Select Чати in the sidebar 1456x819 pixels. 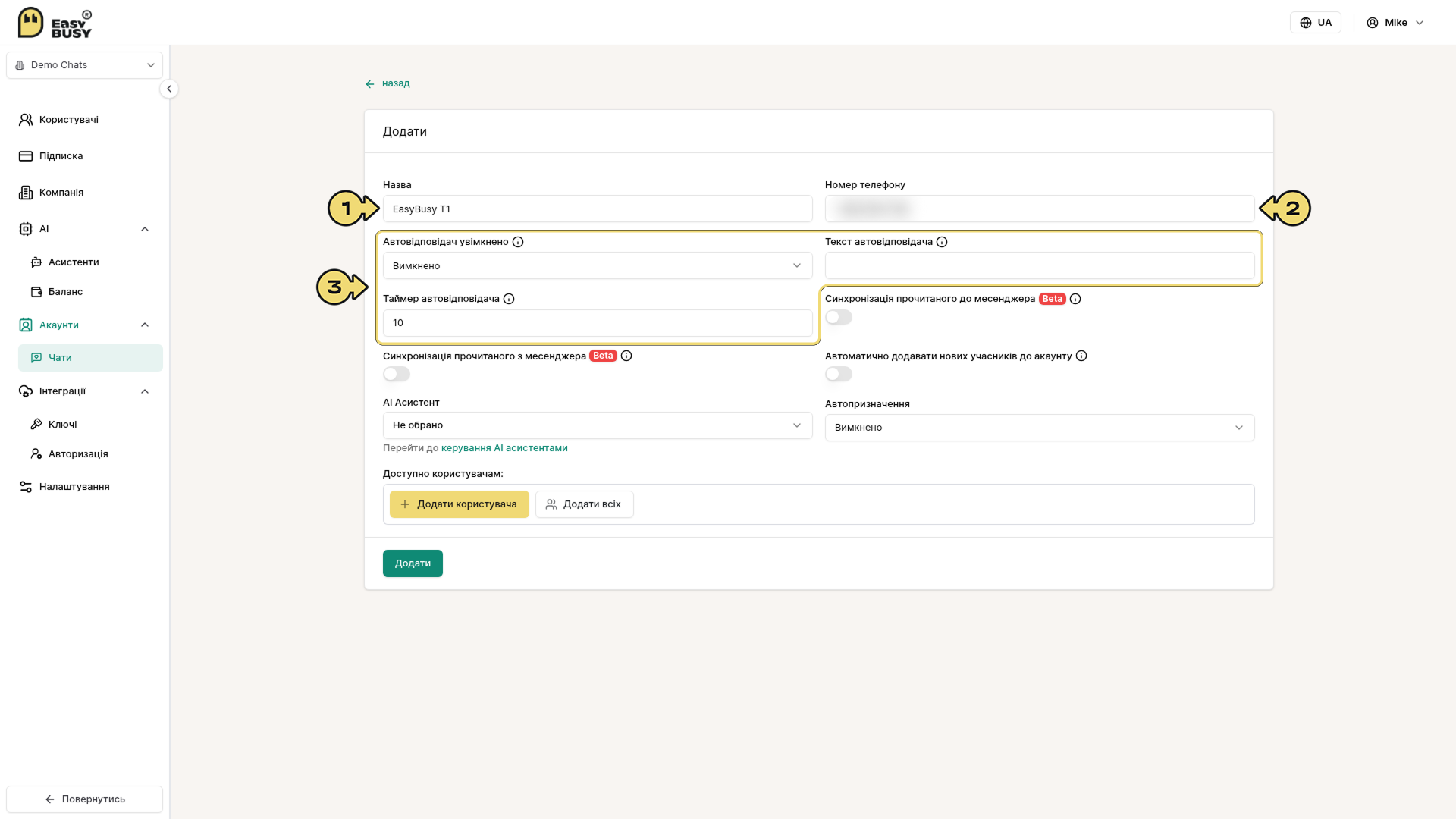pos(90,358)
